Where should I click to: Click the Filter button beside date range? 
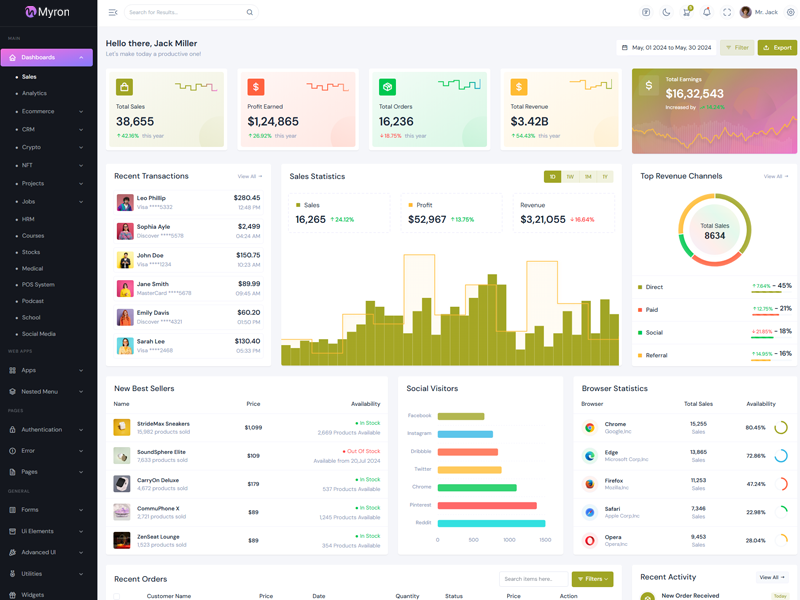(x=737, y=47)
